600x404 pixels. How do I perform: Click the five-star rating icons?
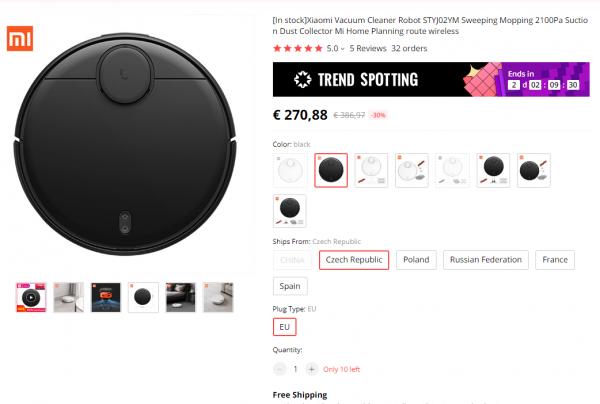[x=298, y=49]
